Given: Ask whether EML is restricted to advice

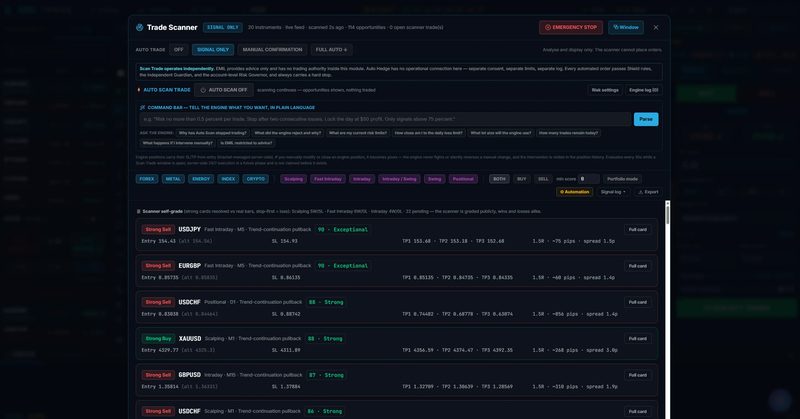Looking at the screenshot, I should (246, 143).
